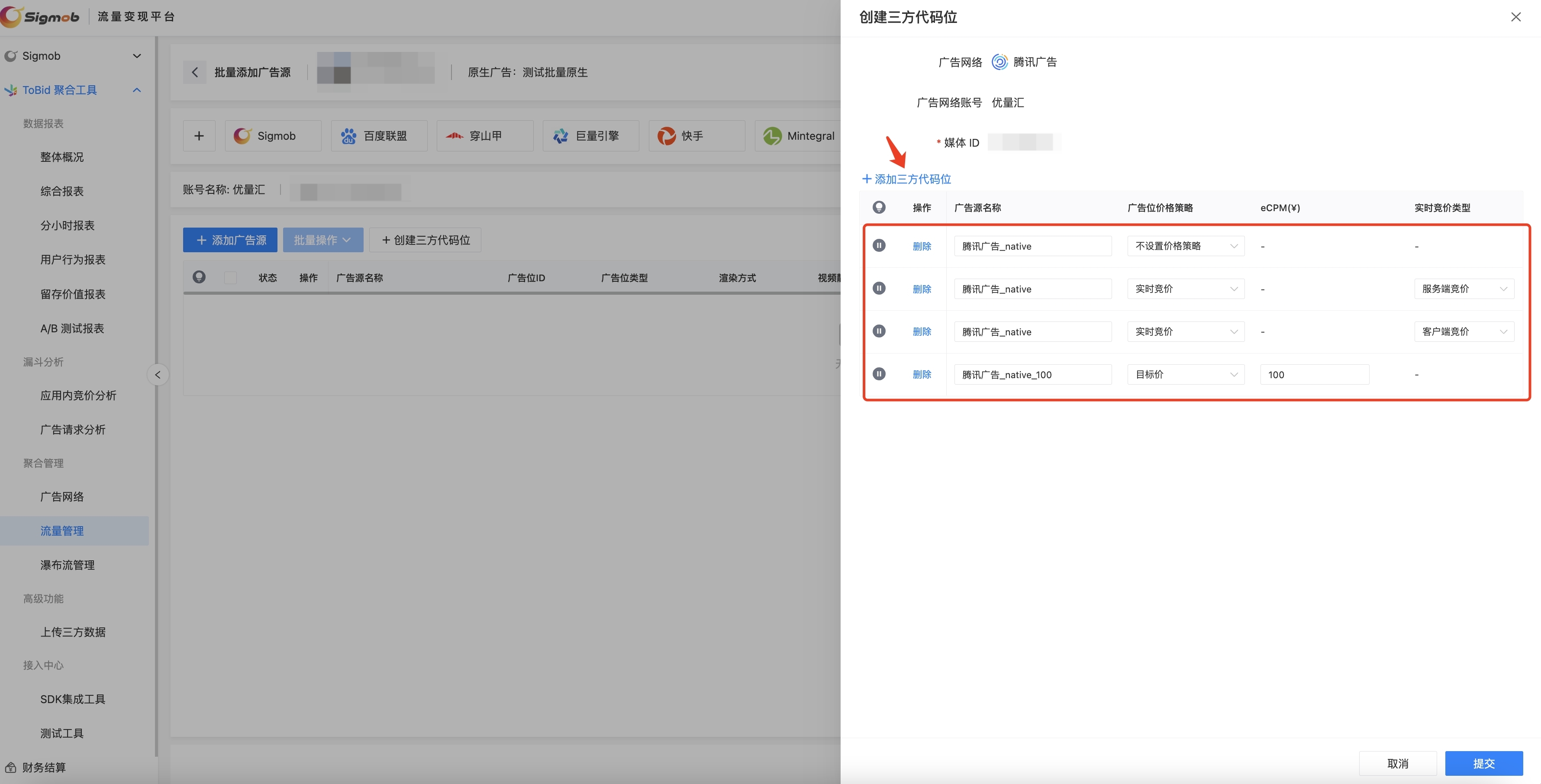The height and width of the screenshot is (784, 1541).
Task: Open 留存价值报表 in sidebar
Action: [73, 294]
